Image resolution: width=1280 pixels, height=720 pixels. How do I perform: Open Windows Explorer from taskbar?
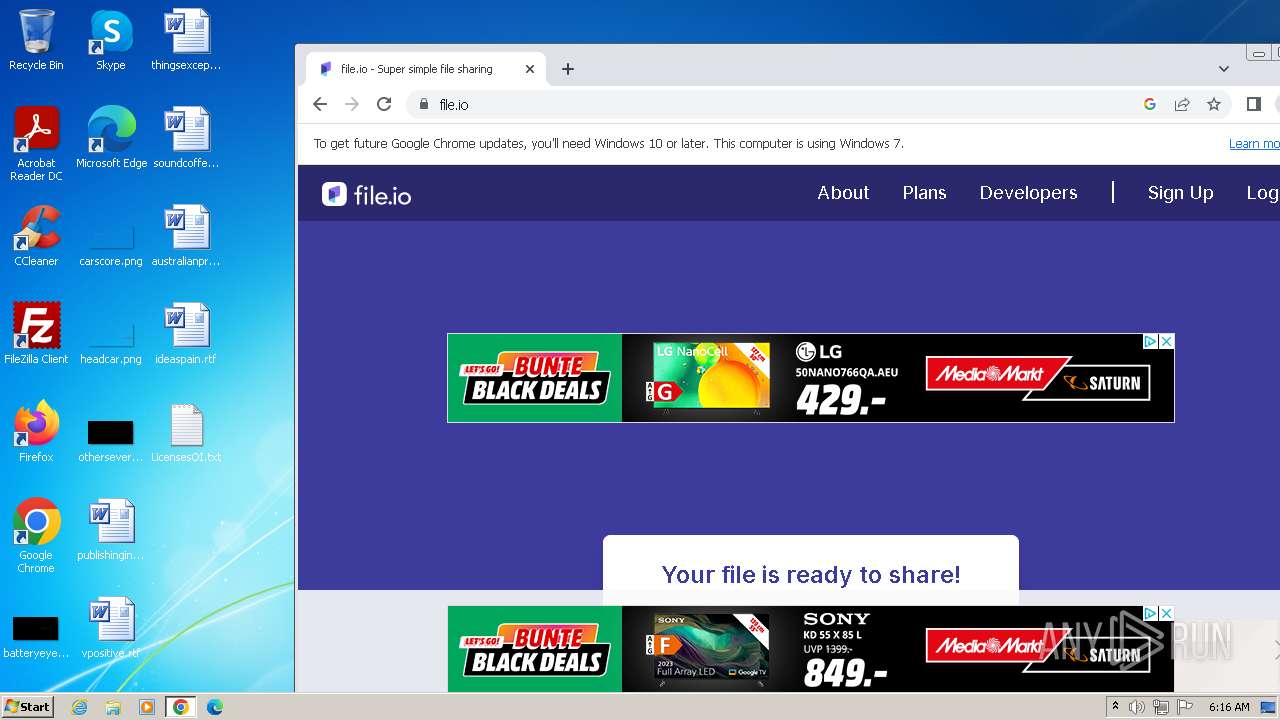tap(113, 707)
